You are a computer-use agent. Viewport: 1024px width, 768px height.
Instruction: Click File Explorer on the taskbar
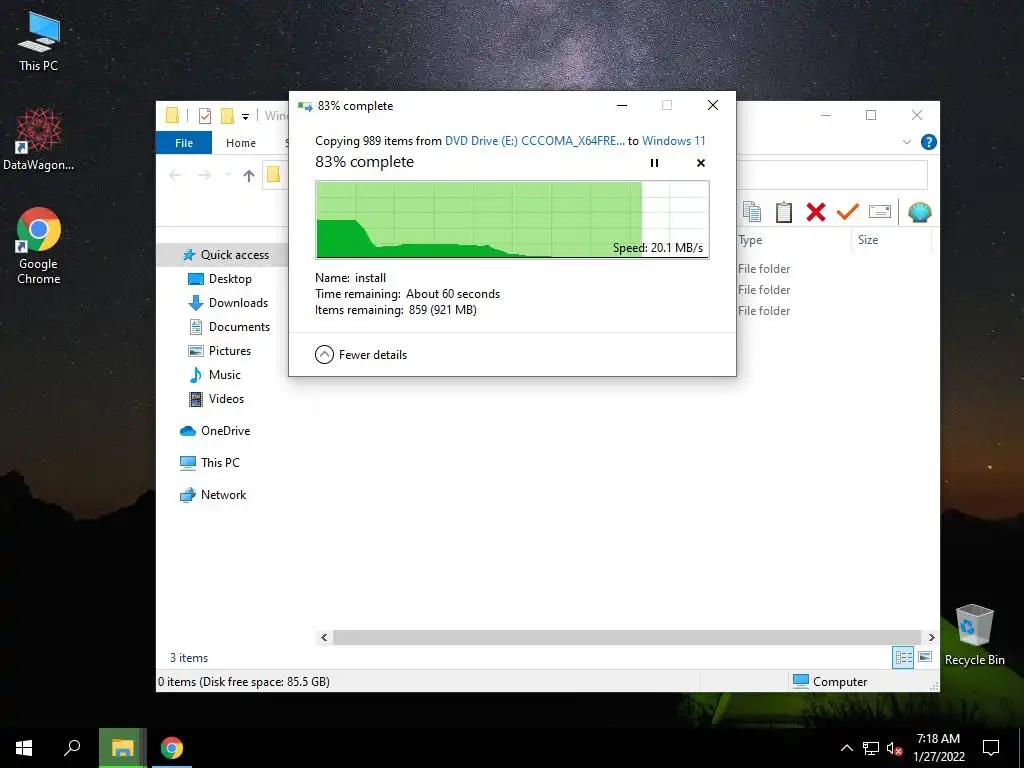(122, 748)
